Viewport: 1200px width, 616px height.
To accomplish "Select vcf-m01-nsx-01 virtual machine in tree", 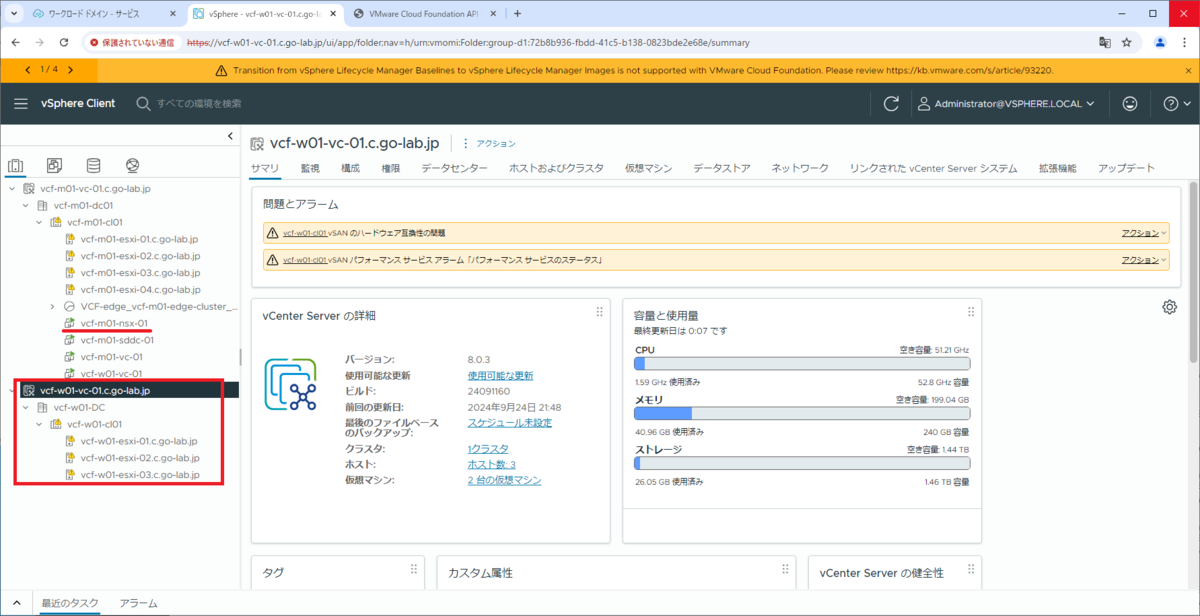I will point(113,323).
